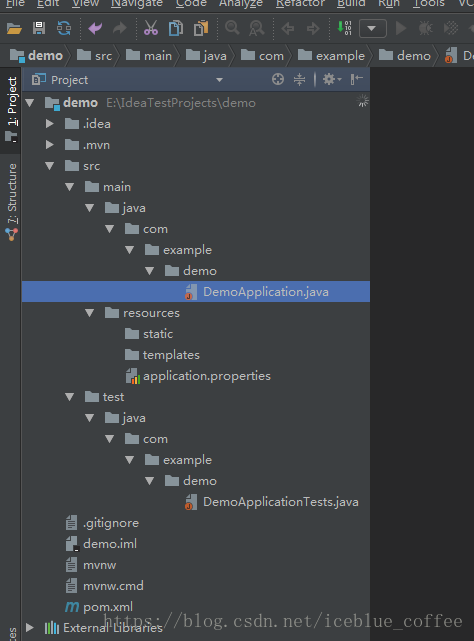This screenshot has width=474, height=641.
Task: Open Project panel settings gear
Action: point(332,79)
